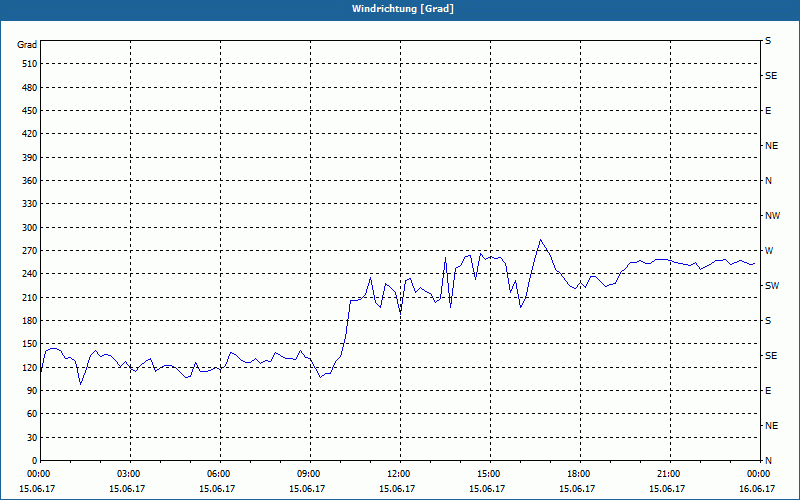Click the S compass label level with 180
Image resolution: width=800 pixels, height=500 pixels.
point(768,321)
